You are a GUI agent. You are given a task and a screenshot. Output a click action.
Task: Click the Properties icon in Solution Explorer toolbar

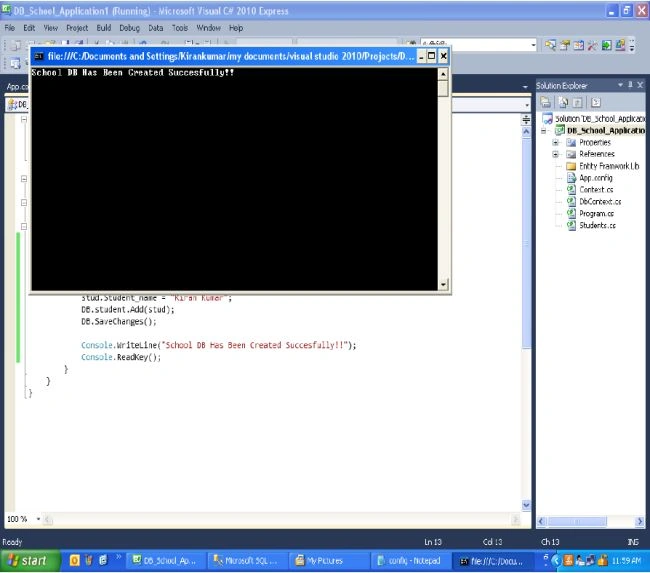coord(546,102)
